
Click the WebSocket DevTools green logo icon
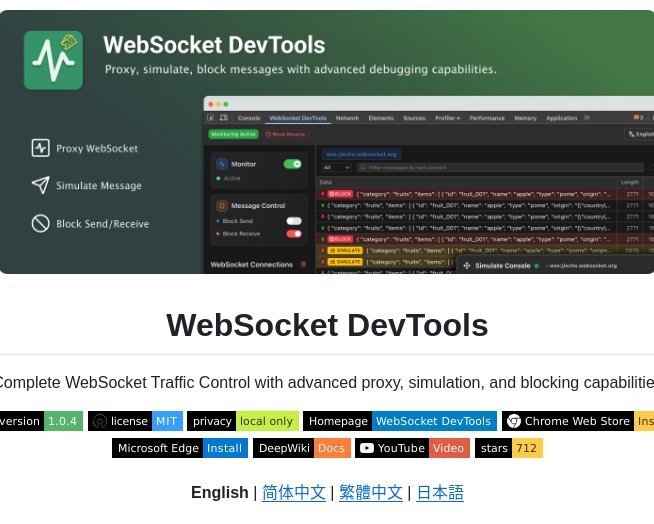coord(53,60)
